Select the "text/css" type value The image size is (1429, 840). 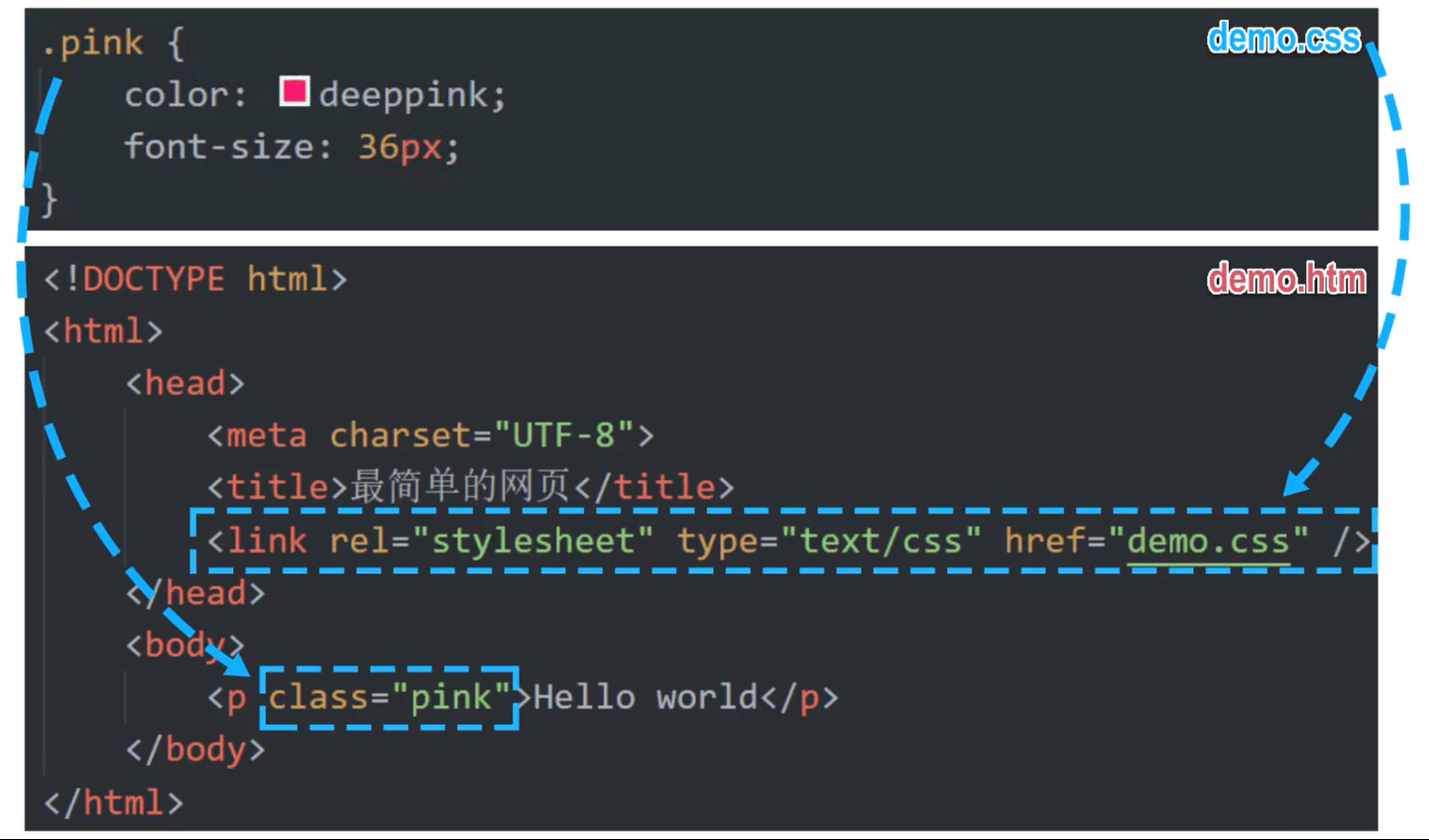(x=881, y=541)
